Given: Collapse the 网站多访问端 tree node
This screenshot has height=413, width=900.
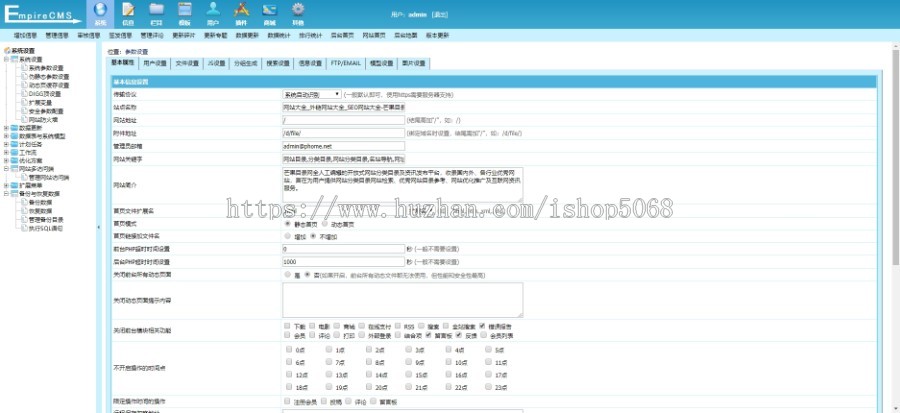Looking at the screenshot, I should [6, 169].
